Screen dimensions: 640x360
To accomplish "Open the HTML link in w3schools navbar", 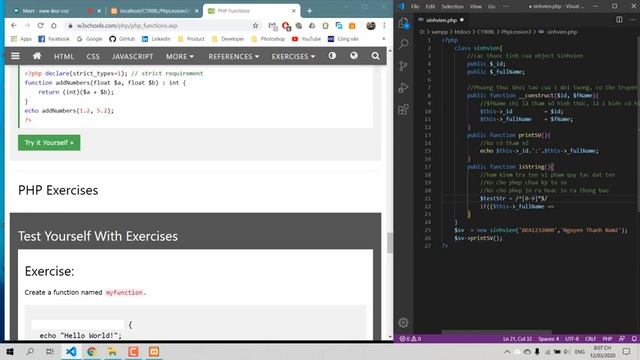I will pos(64,56).
